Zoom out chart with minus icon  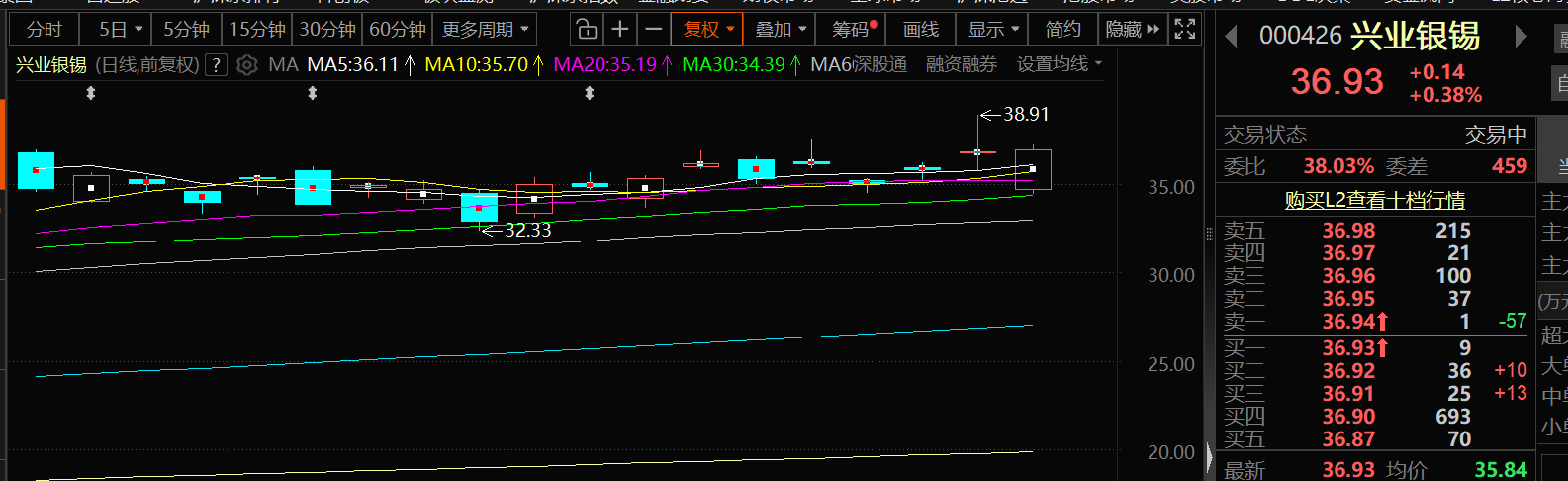[653, 30]
